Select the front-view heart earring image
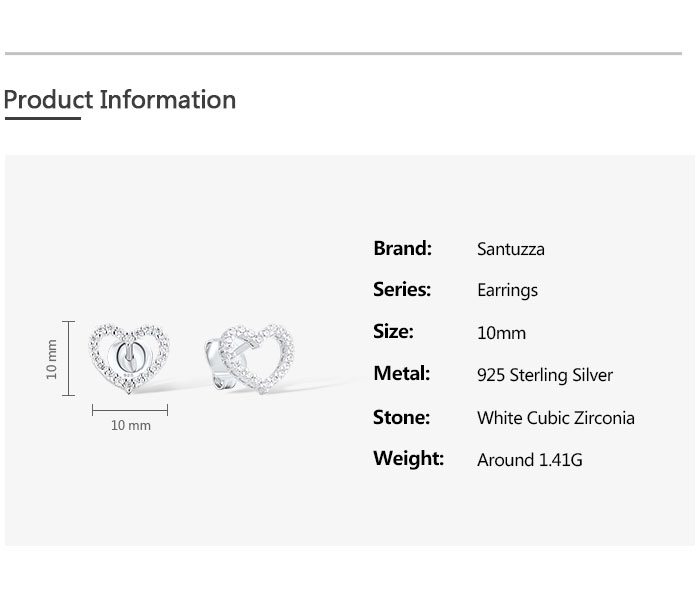700x596 pixels. (130, 357)
